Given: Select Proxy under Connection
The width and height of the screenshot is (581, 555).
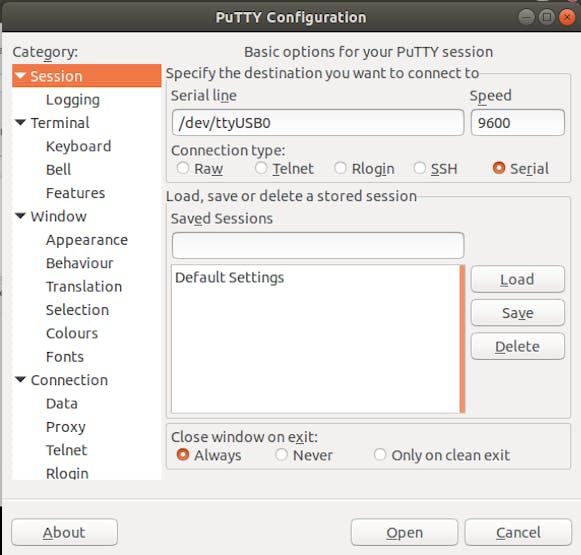Looking at the screenshot, I should (66, 427).
